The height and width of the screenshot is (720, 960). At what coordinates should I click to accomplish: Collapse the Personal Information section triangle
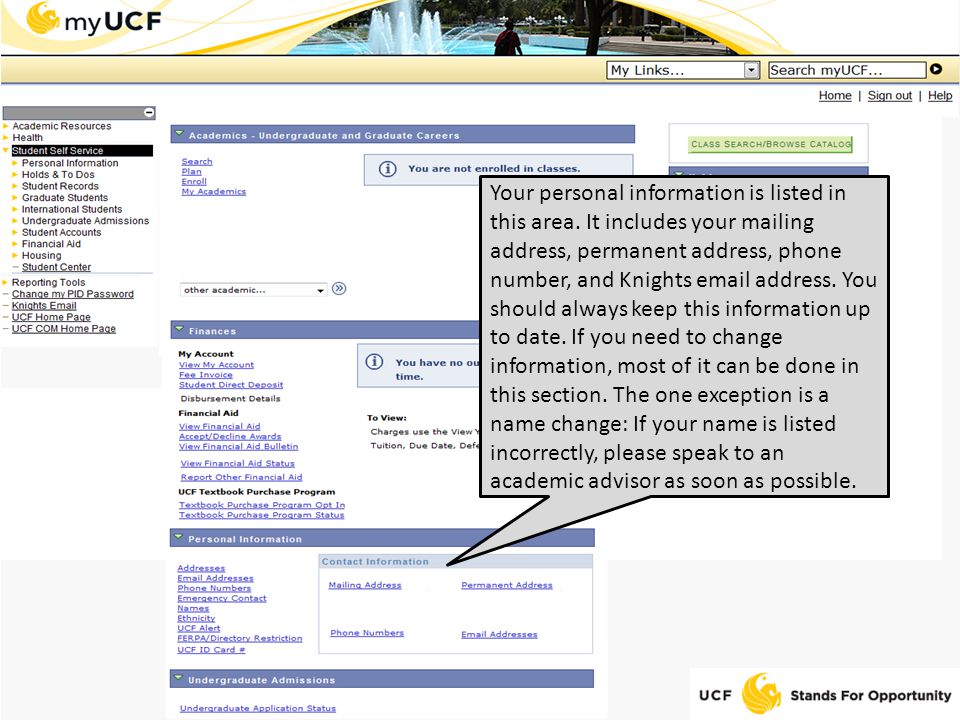point(178,538)
